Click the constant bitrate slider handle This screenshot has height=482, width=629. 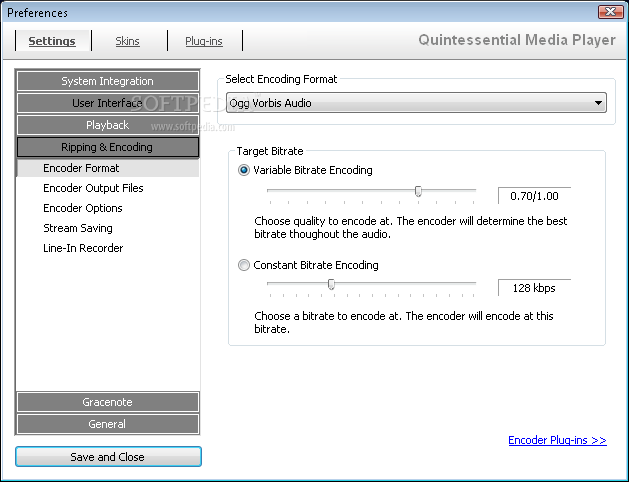point(331,284)
